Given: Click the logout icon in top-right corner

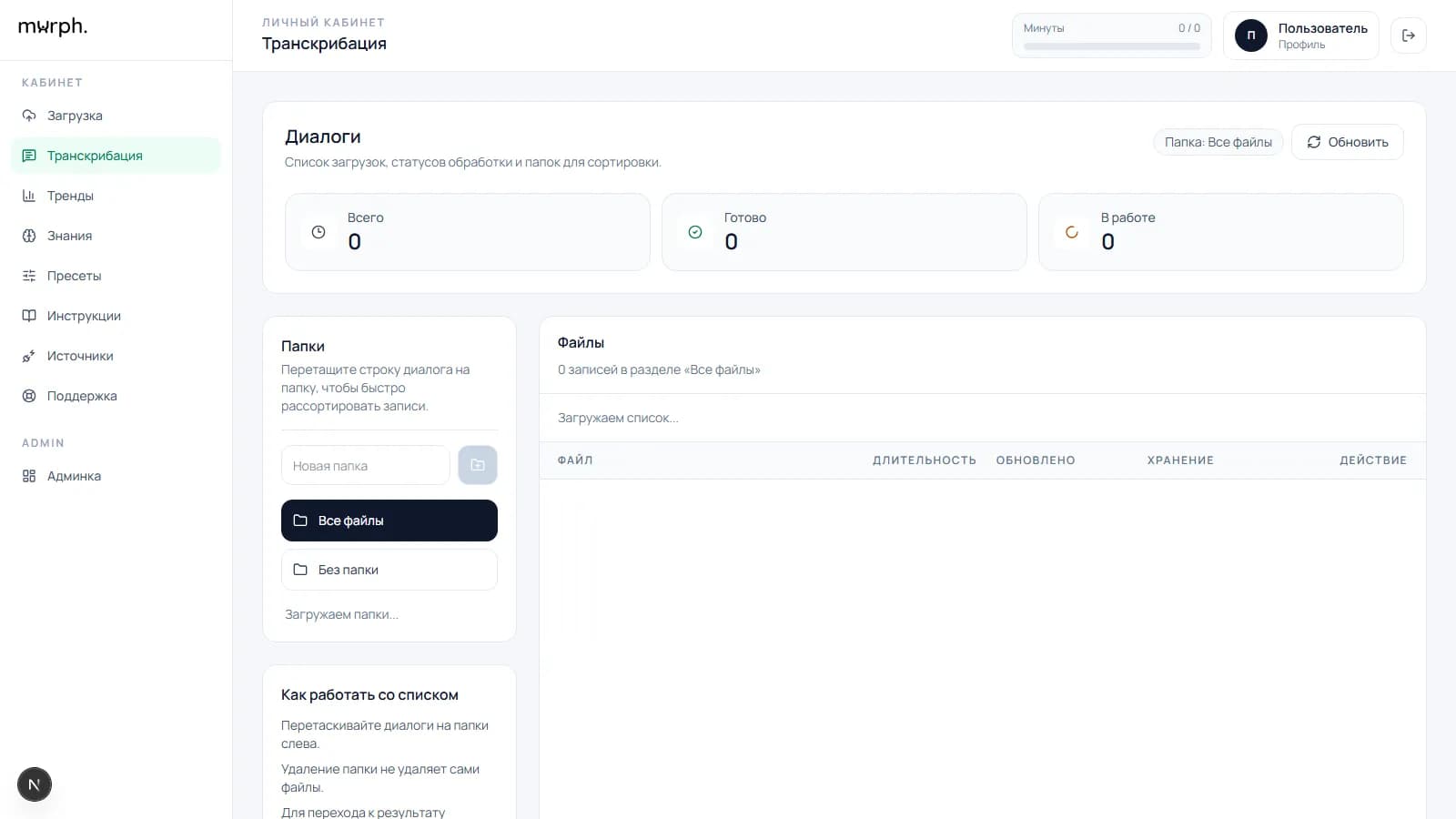Looking at the screenshot, I should 1408,35.
